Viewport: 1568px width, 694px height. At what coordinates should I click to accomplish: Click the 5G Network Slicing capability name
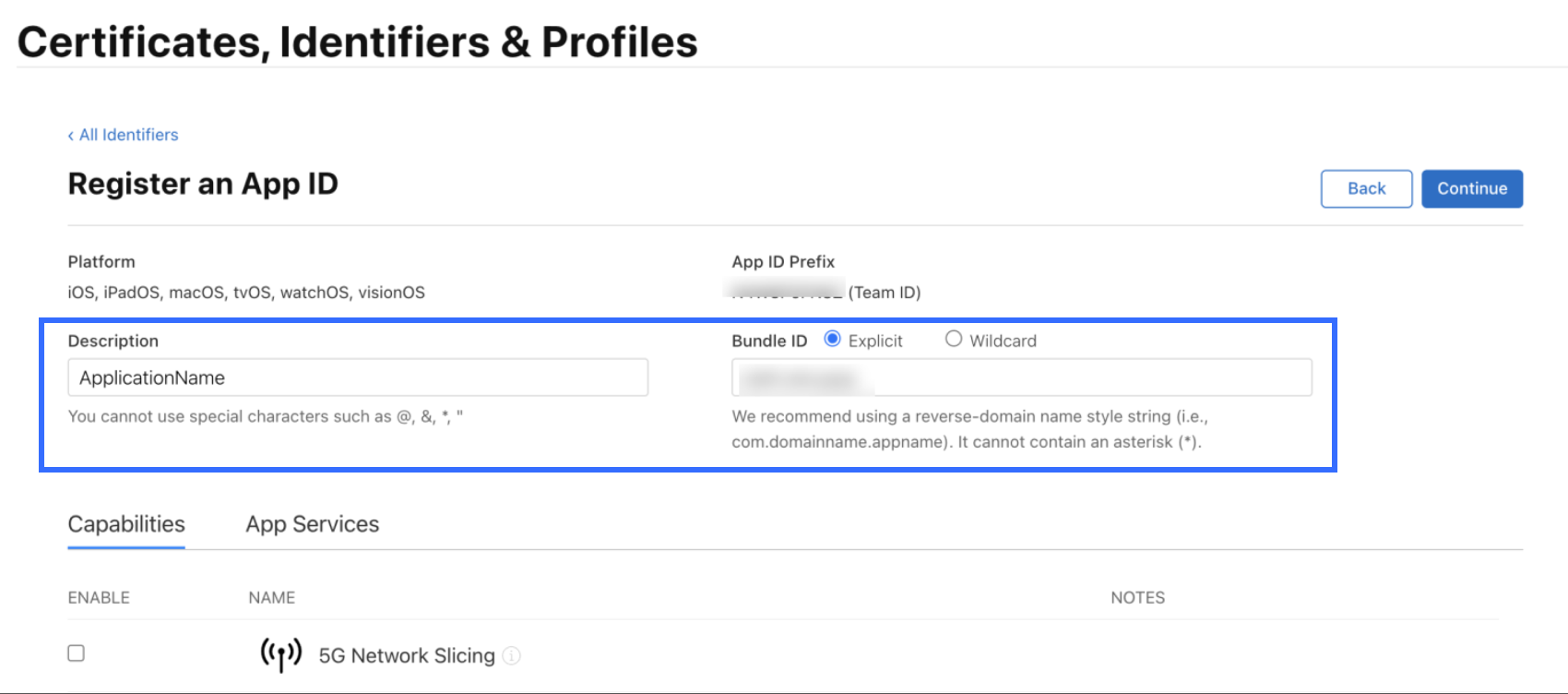click(x=407, y=655)
